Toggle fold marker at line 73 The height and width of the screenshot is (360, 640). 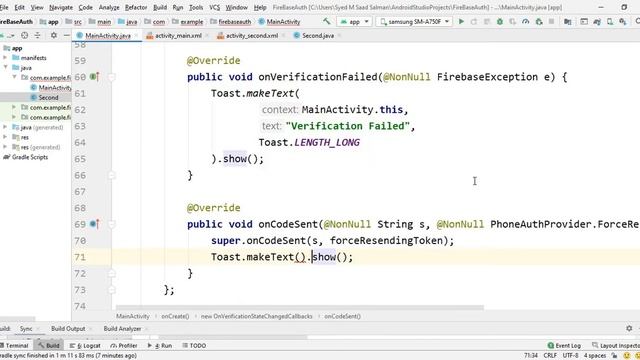pyautogui.click(x=111, y=289)
